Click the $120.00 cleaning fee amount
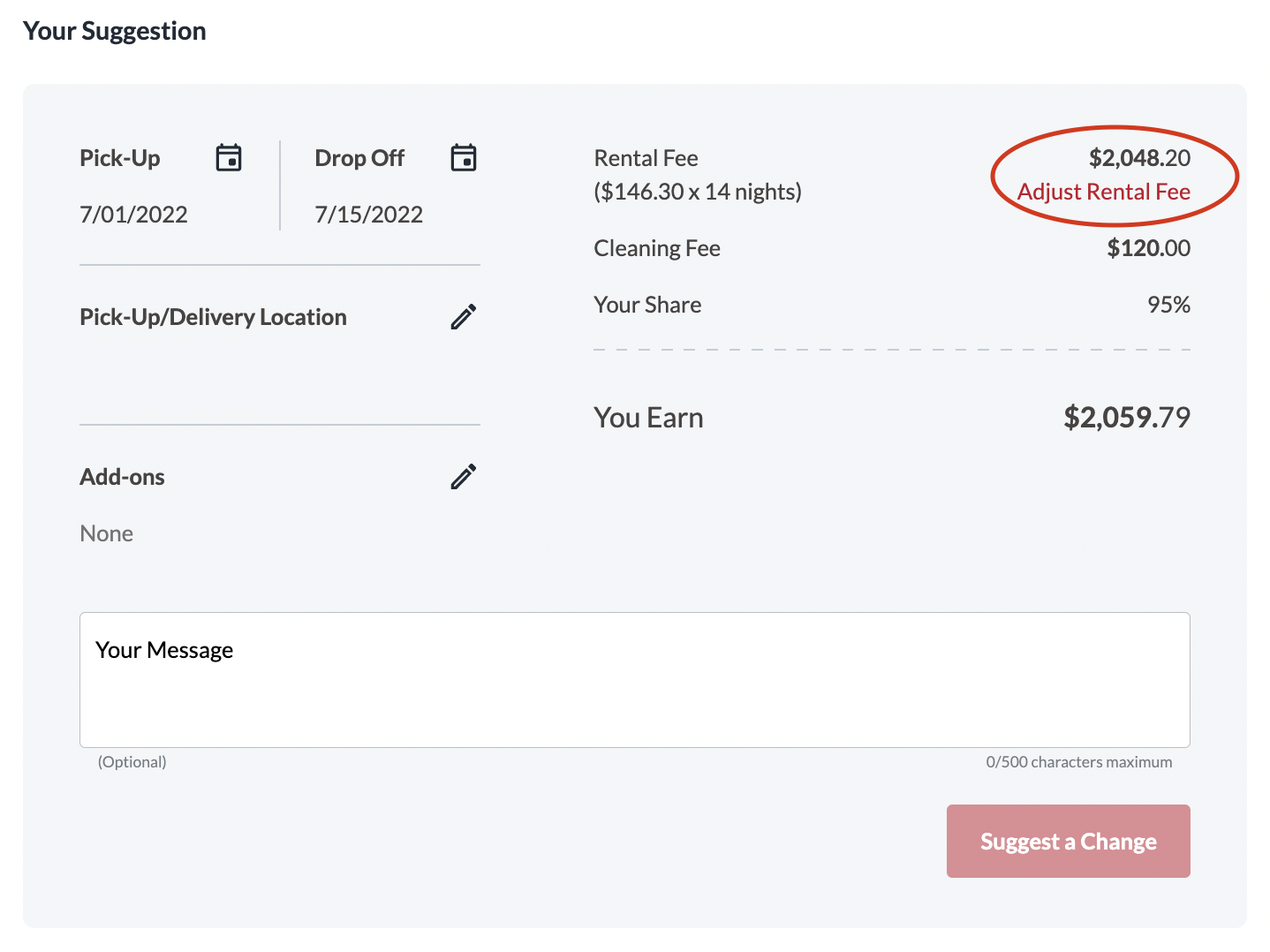This screenshot has width=1270, height=952. pos(1148,248)
